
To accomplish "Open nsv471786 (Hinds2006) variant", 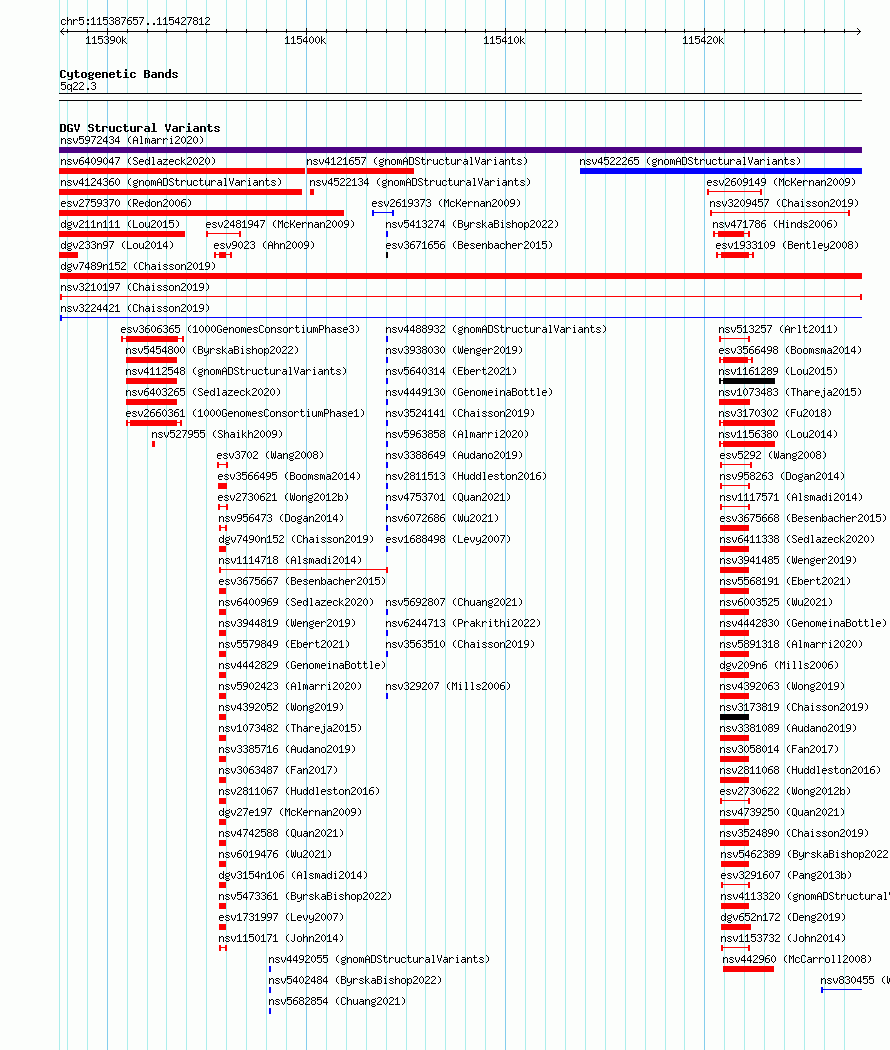I will 775,224.
